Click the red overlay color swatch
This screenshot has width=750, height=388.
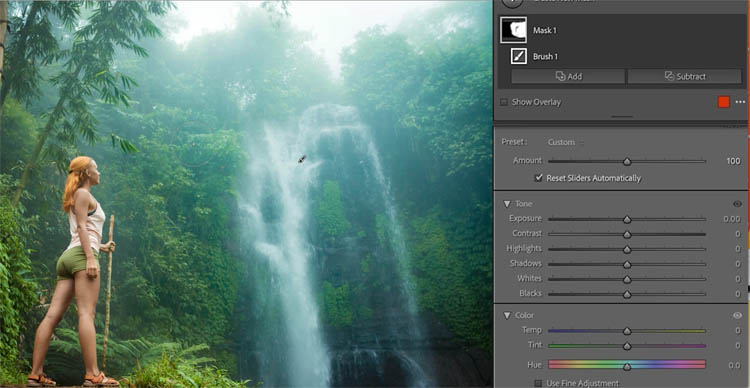click(724, 102)
